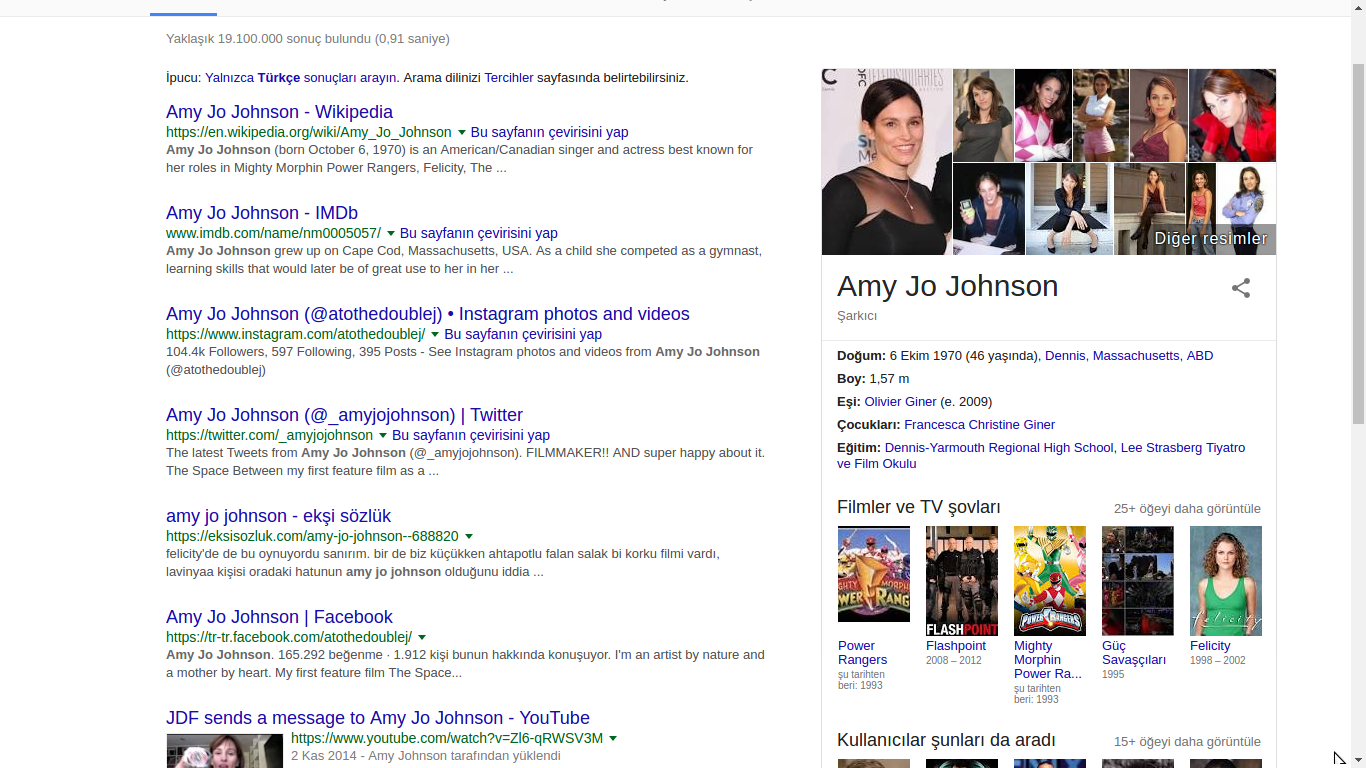The height and width of the screenshot is (768, 1366).
Task: Open the large portrait photo of Amy Jo Johnson
Action: (x=887, y=162)
